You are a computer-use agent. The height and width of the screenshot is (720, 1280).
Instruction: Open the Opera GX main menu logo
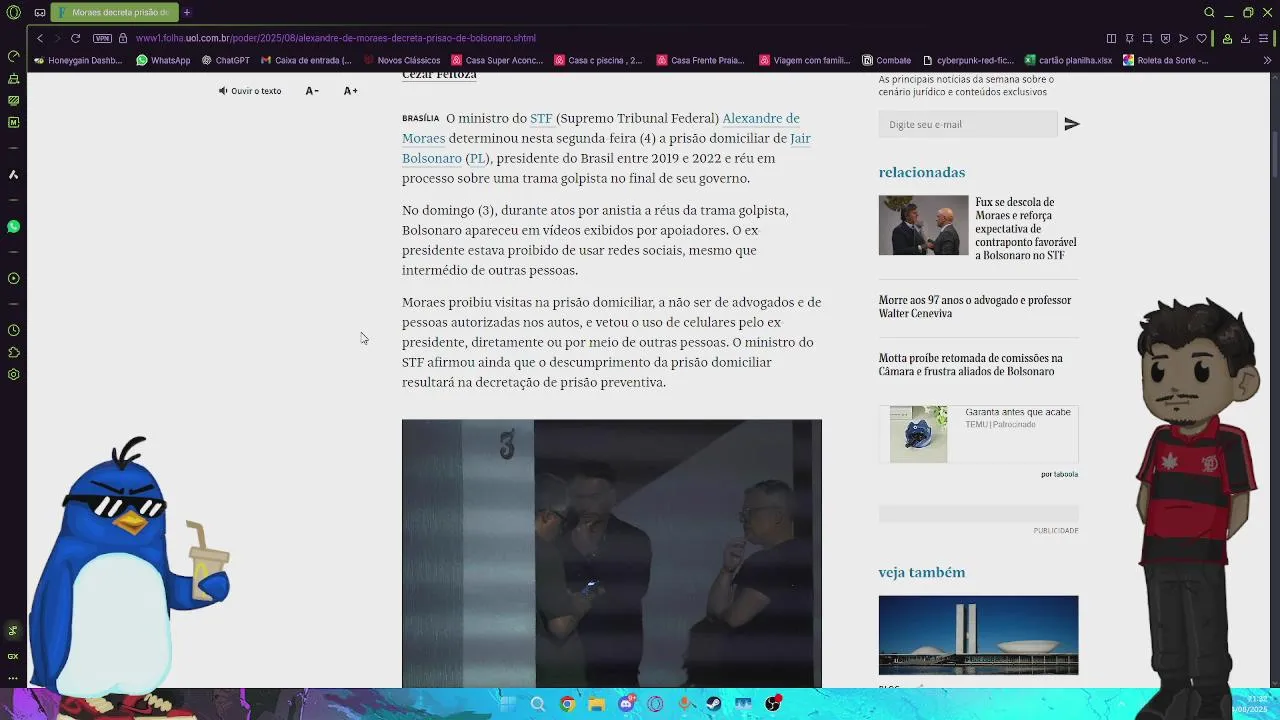pyautogui.click(x=13, y=12)
